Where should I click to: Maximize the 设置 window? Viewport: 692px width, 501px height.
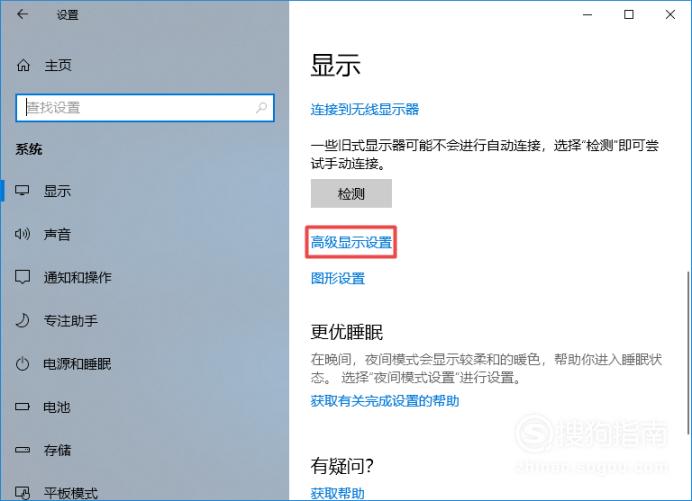point(629,15)
